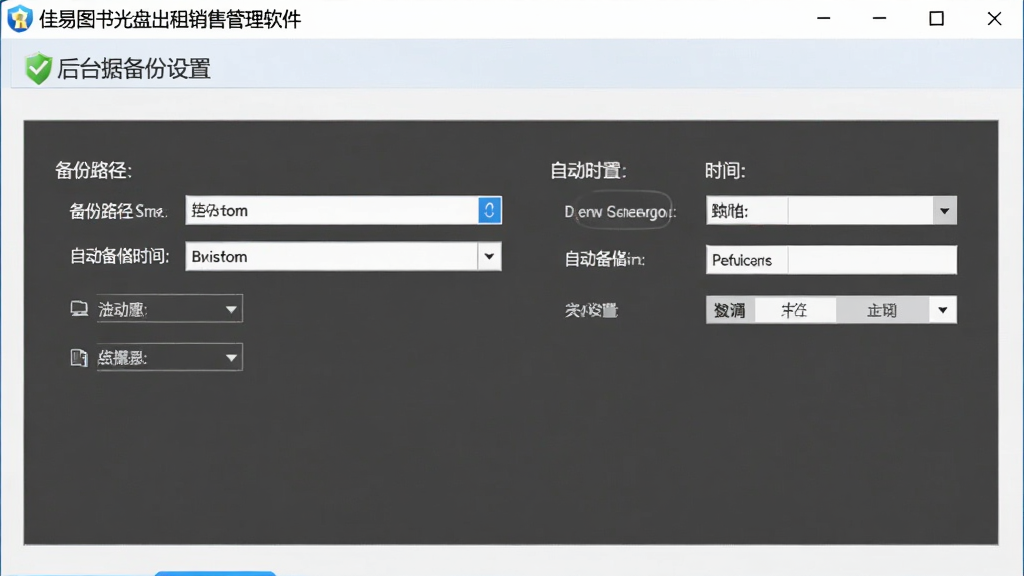Close the application window

click(994, 18)
